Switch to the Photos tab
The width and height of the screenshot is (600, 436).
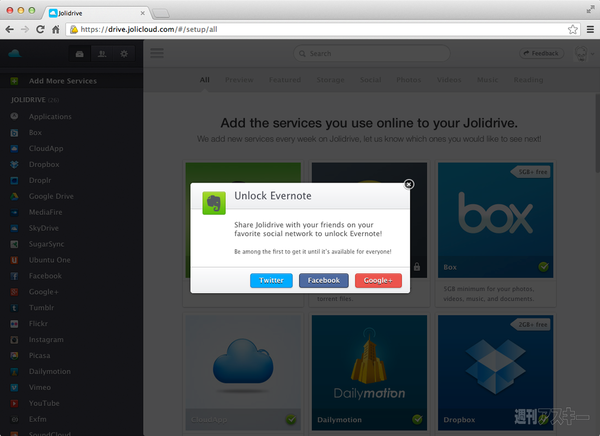click(x=409, y=80)
